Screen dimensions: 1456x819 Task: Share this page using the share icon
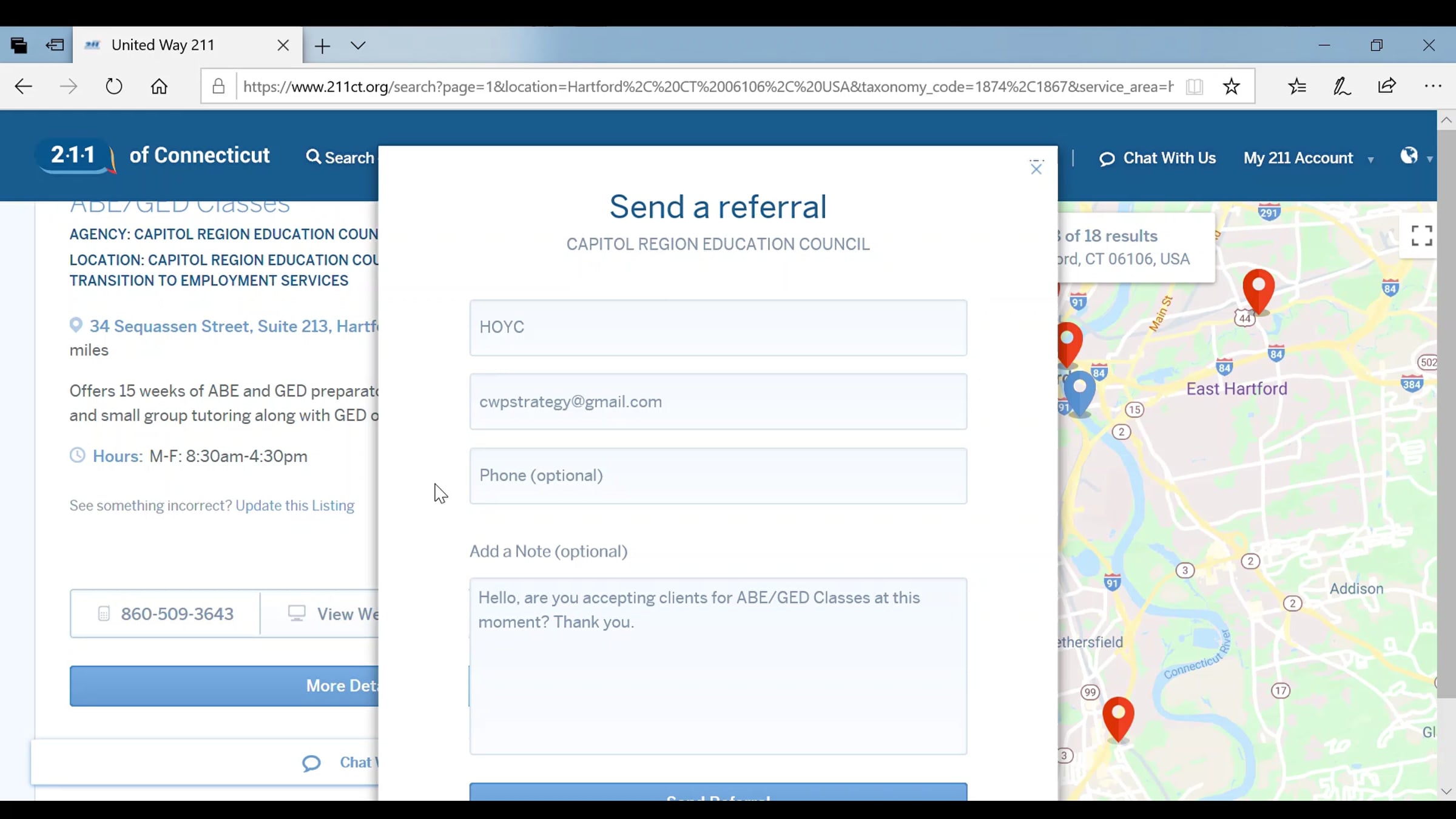1387,87
